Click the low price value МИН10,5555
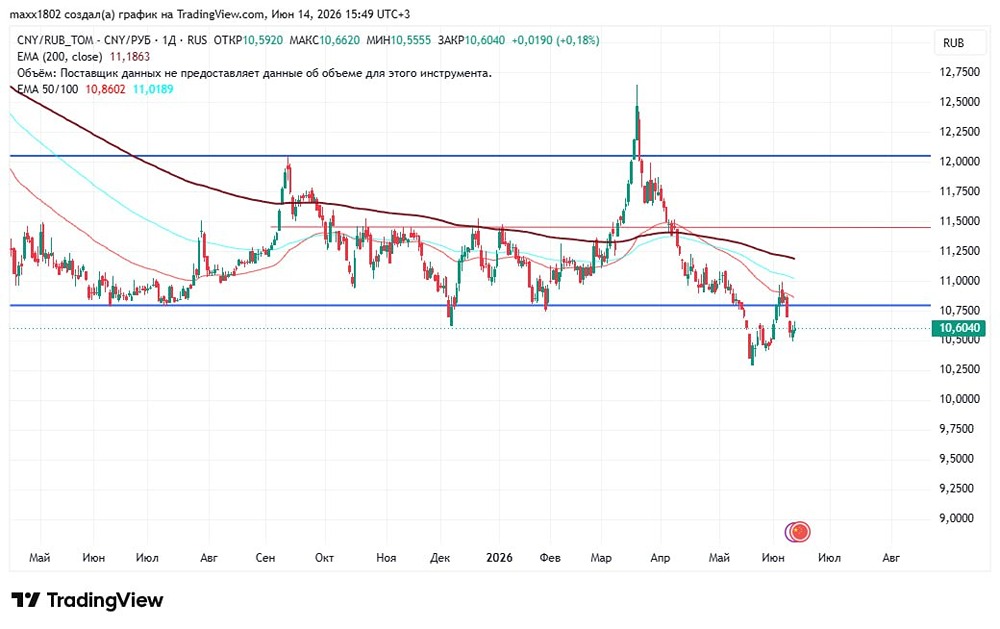The image size is (1000, 629). (x=399, y=40)
